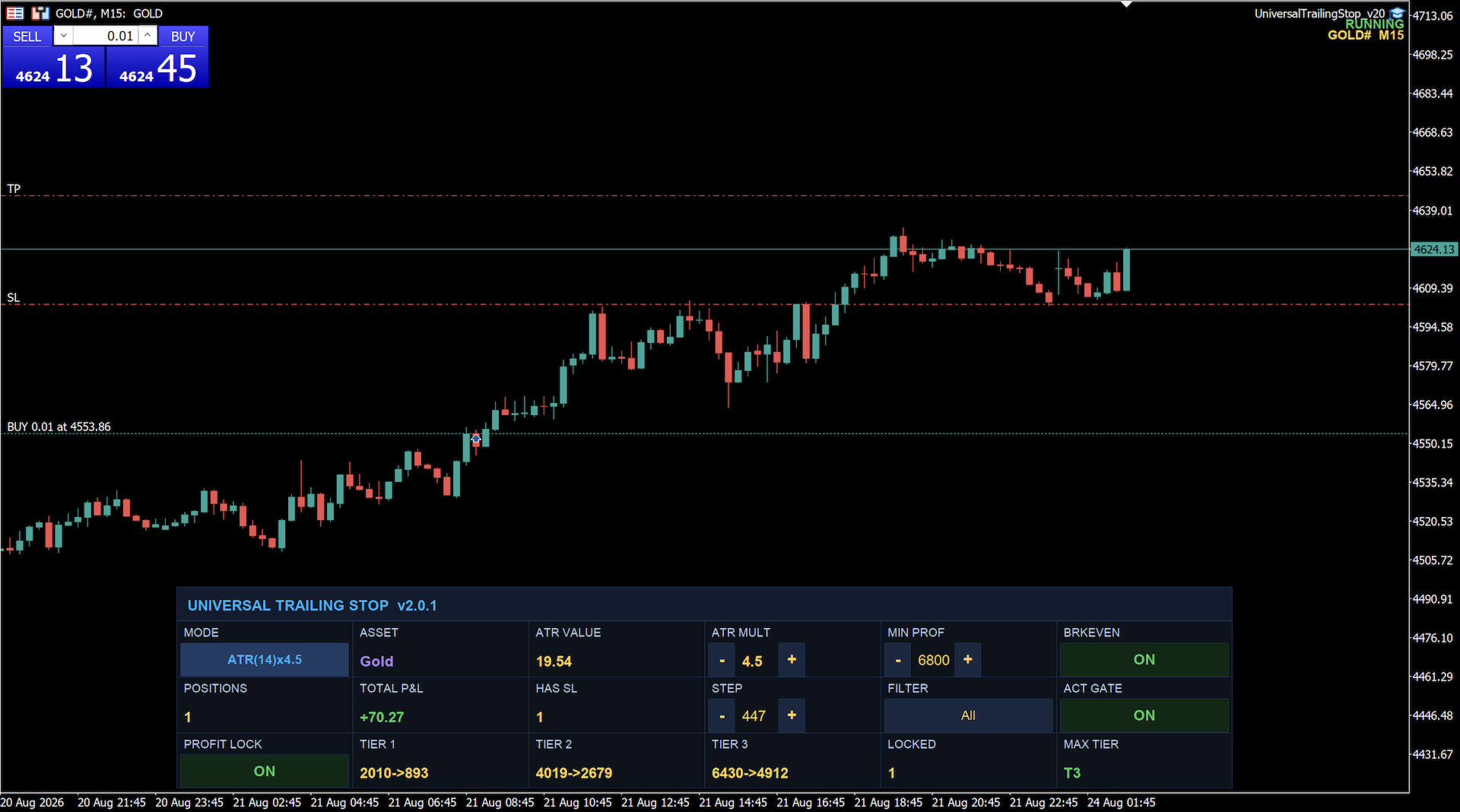Raise lot volume with up arrow
The height and width of the screenshot is (812, 1460).
tap(148, 36)
